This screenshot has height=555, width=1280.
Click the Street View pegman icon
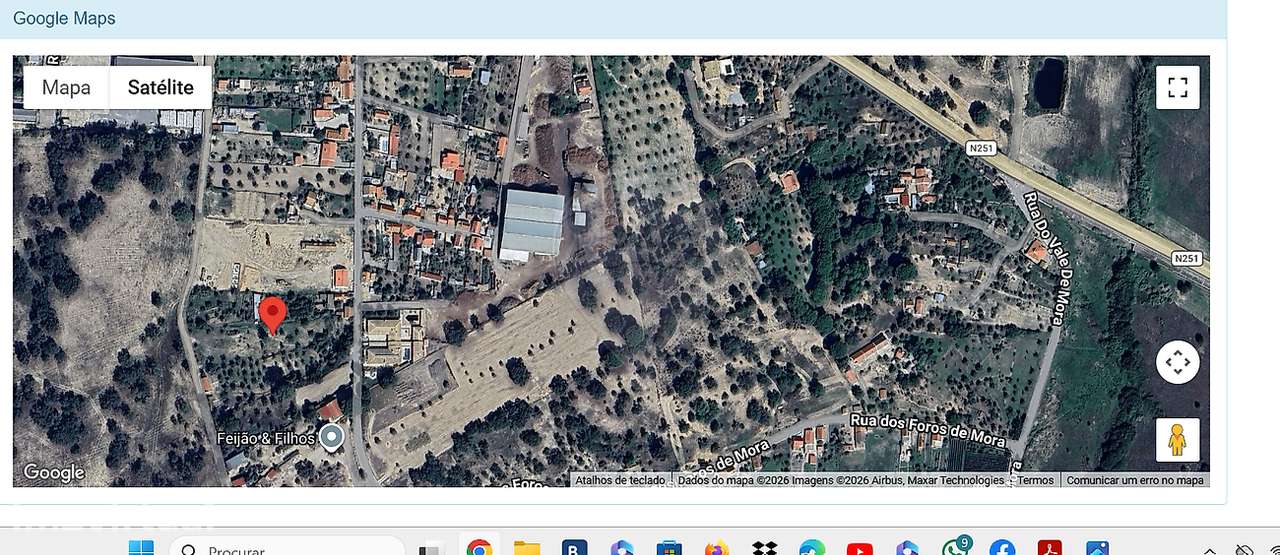coord(1177,440)
